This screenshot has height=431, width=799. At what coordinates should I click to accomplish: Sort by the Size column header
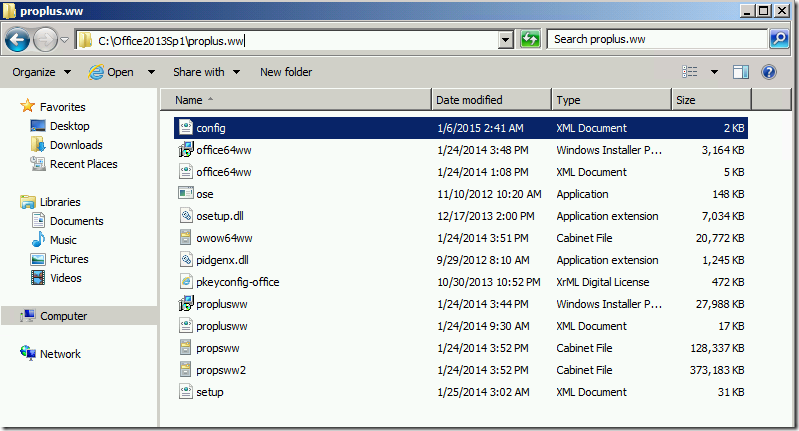(x=712, y=100)
